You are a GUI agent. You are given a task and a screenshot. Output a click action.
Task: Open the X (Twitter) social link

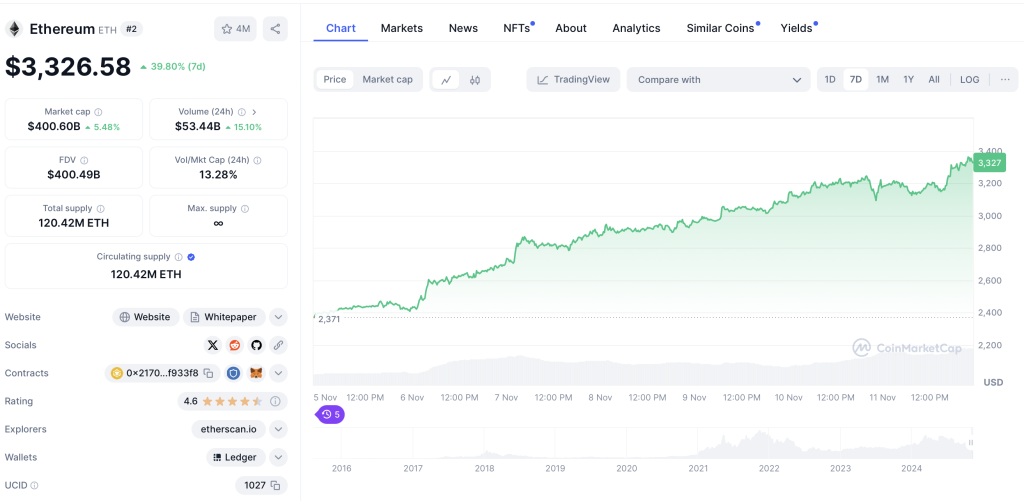coord(212,345)
